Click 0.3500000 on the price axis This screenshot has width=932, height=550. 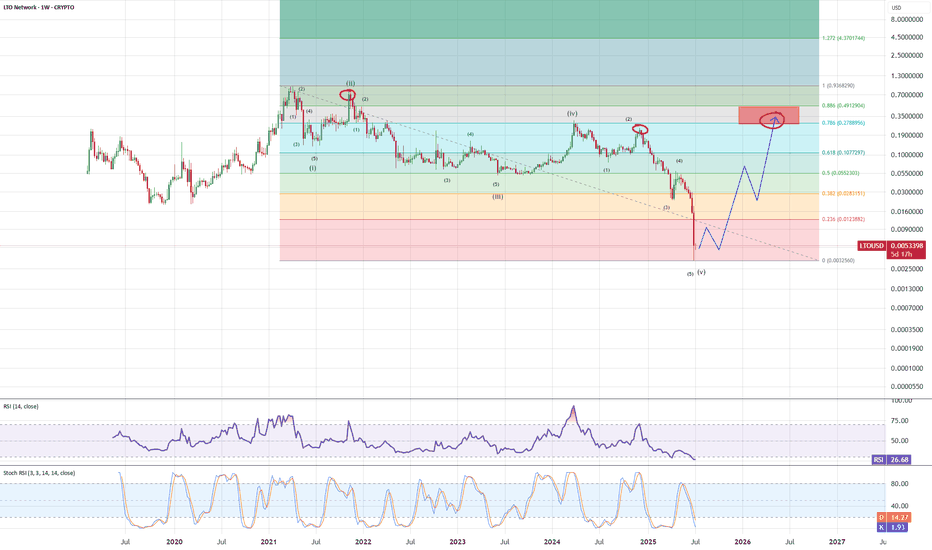pos(907,117)
